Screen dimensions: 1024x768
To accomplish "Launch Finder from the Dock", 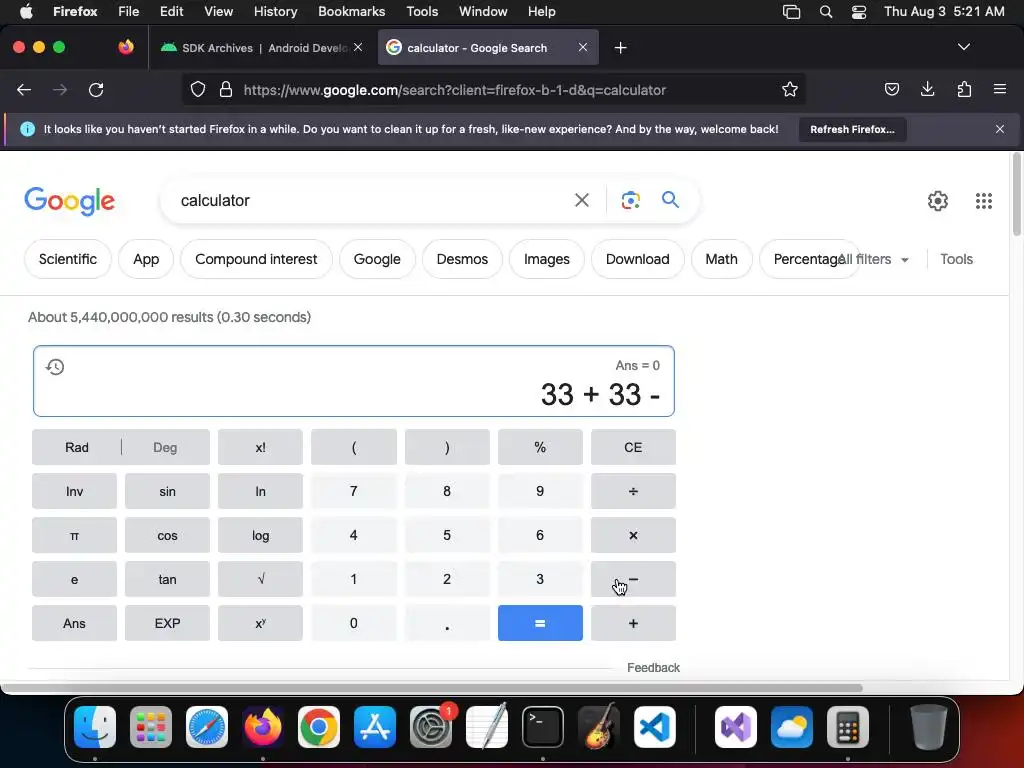I will tap(95, 727).
